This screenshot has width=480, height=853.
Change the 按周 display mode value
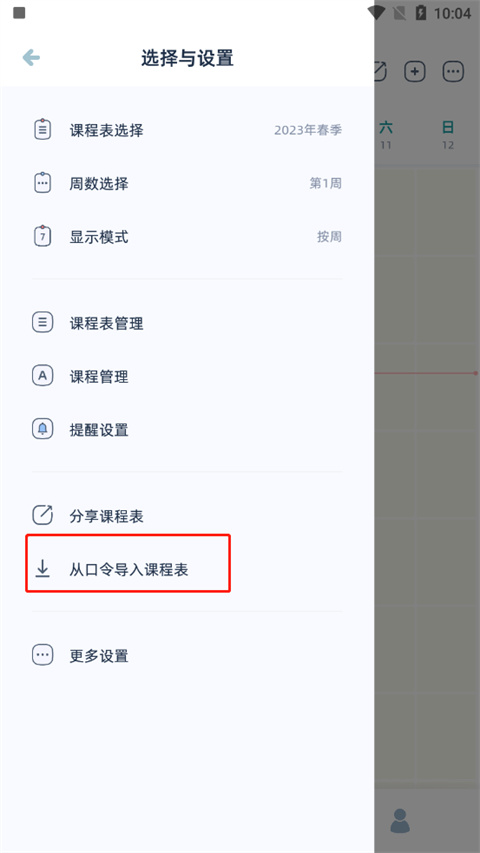pos(329,237)
